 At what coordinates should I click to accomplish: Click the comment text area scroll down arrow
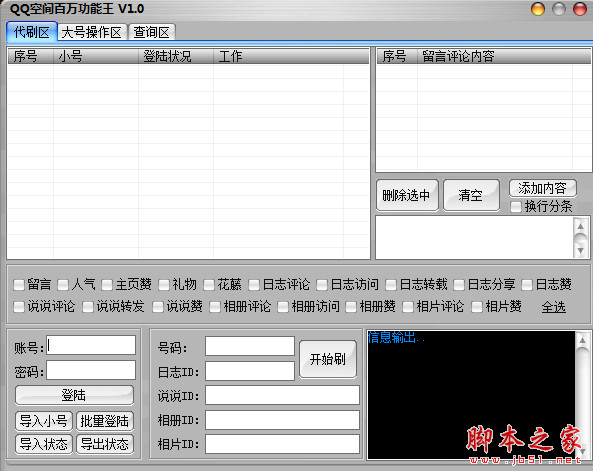(581, 250)
